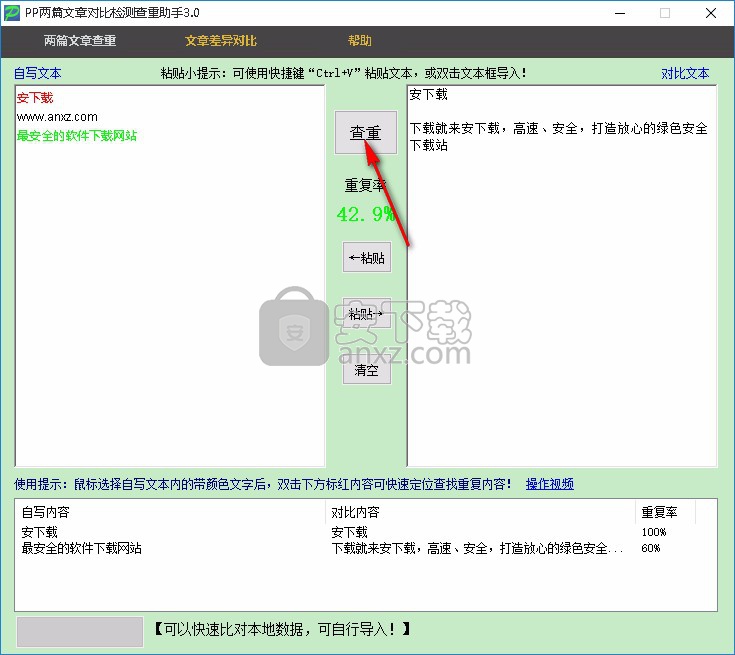Close the PP查重助手 window
Viewport: 735px width, 655px height.
coord(711,13)
